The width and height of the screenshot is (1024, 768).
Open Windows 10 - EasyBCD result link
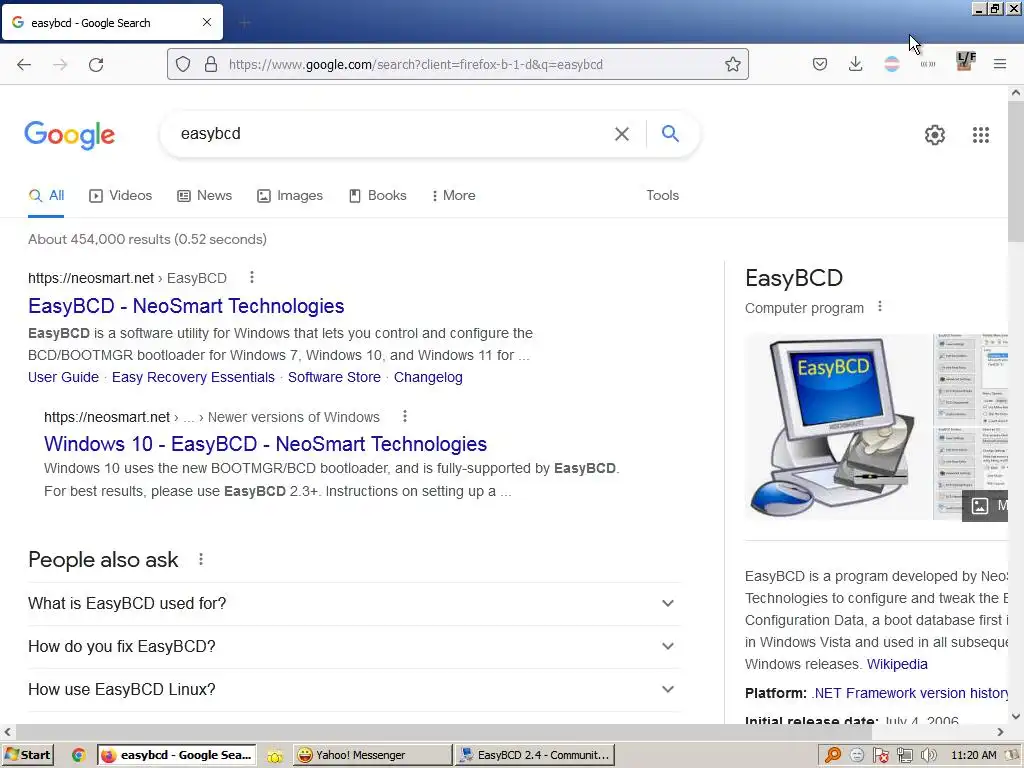(x=265, y=444)
